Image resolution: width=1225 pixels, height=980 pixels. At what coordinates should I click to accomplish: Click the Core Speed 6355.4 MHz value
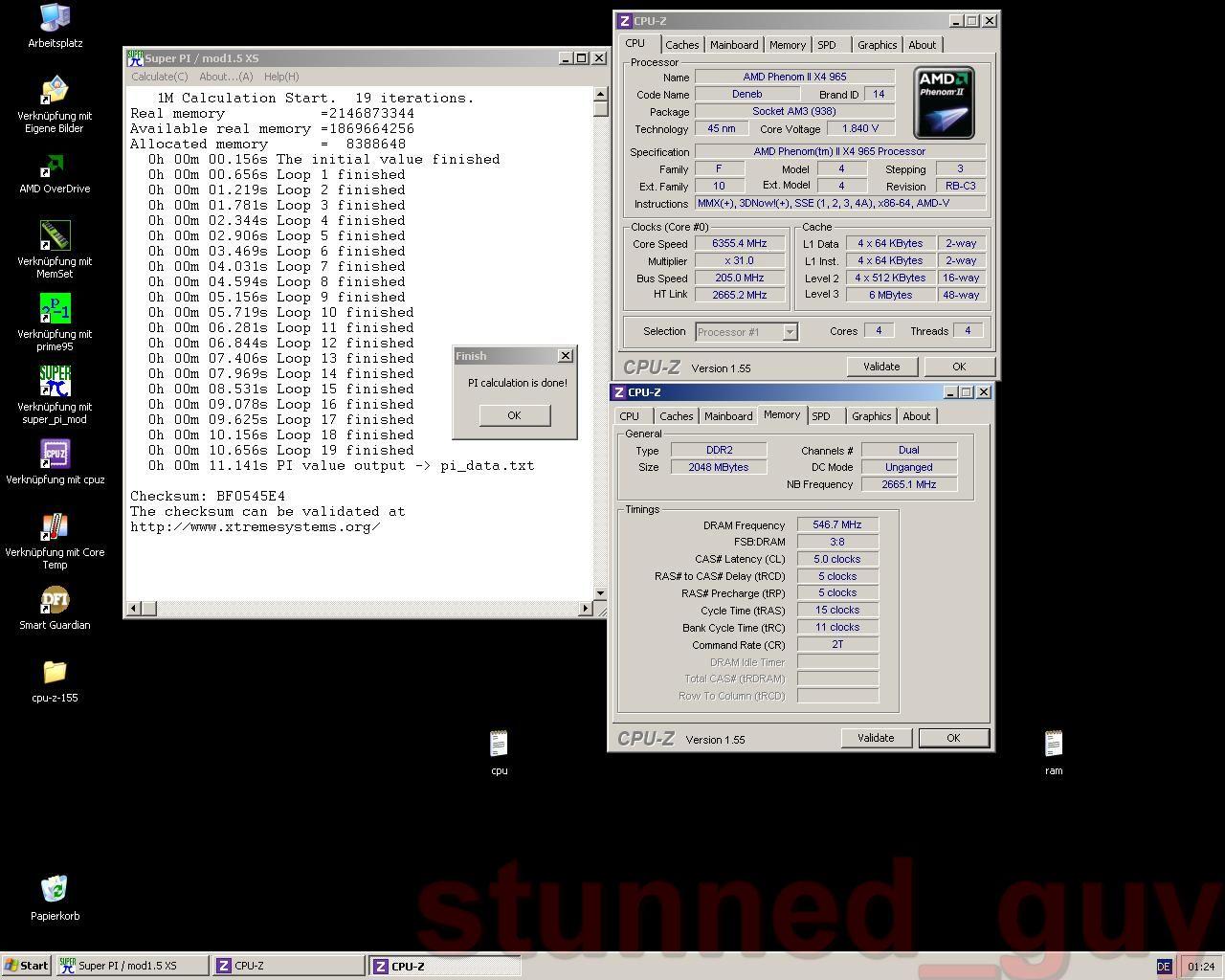[740, 244]
